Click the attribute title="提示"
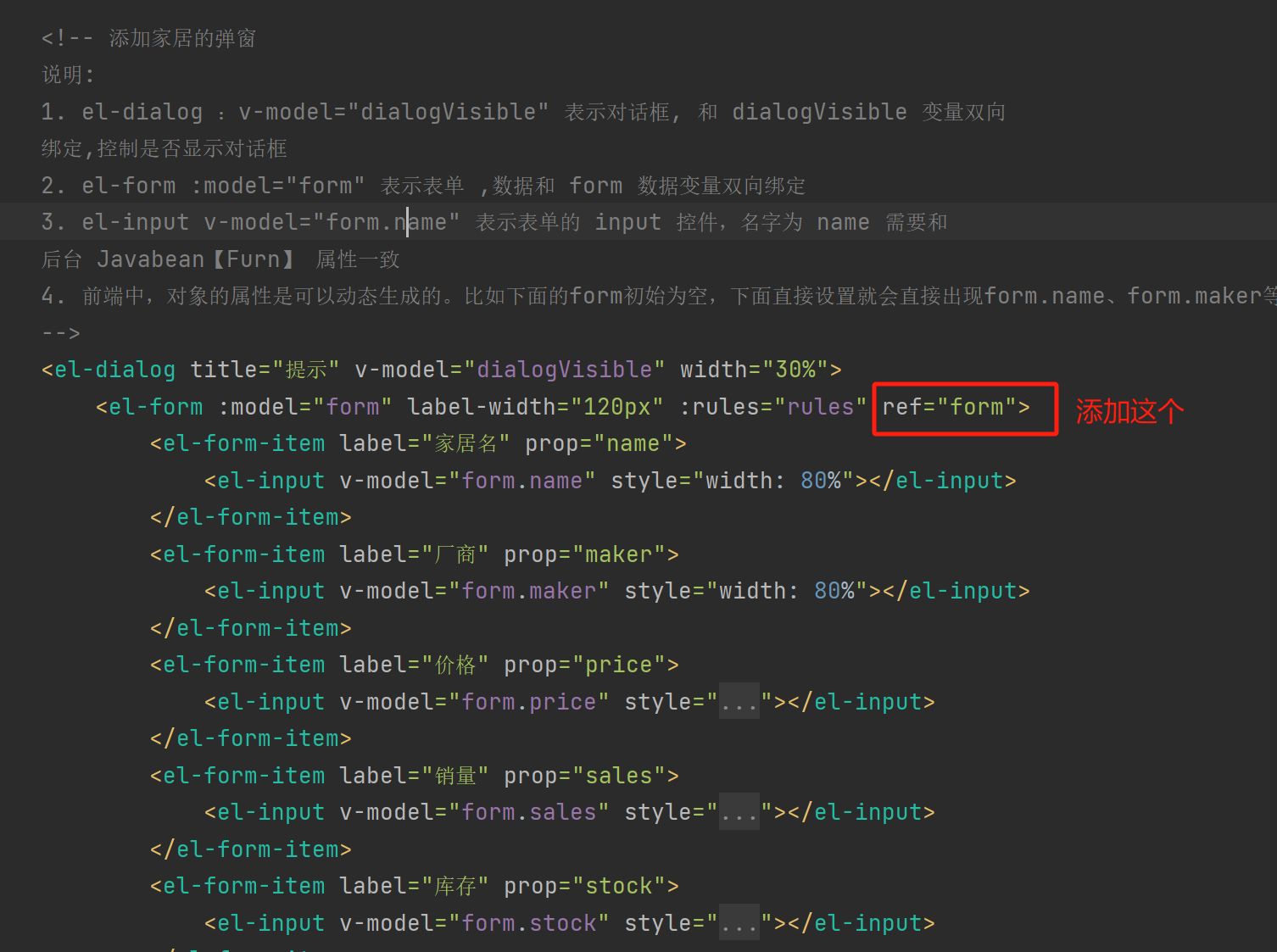Screen dimensions: 1277x952 265,370
